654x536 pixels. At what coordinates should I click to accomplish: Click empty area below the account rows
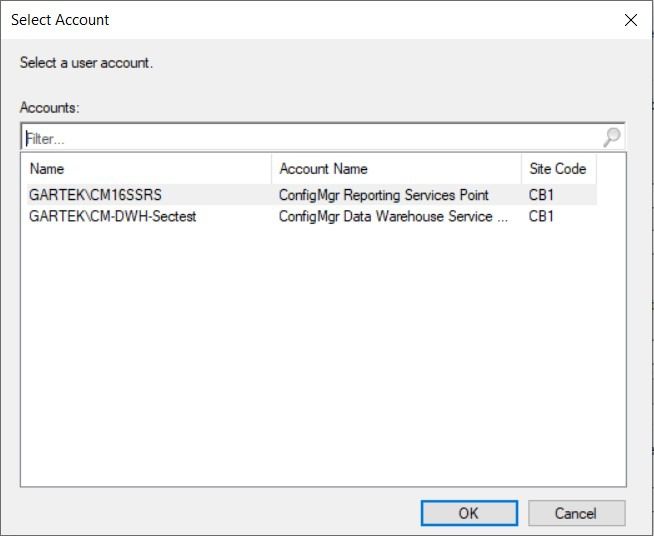click(x=320, y=360)
